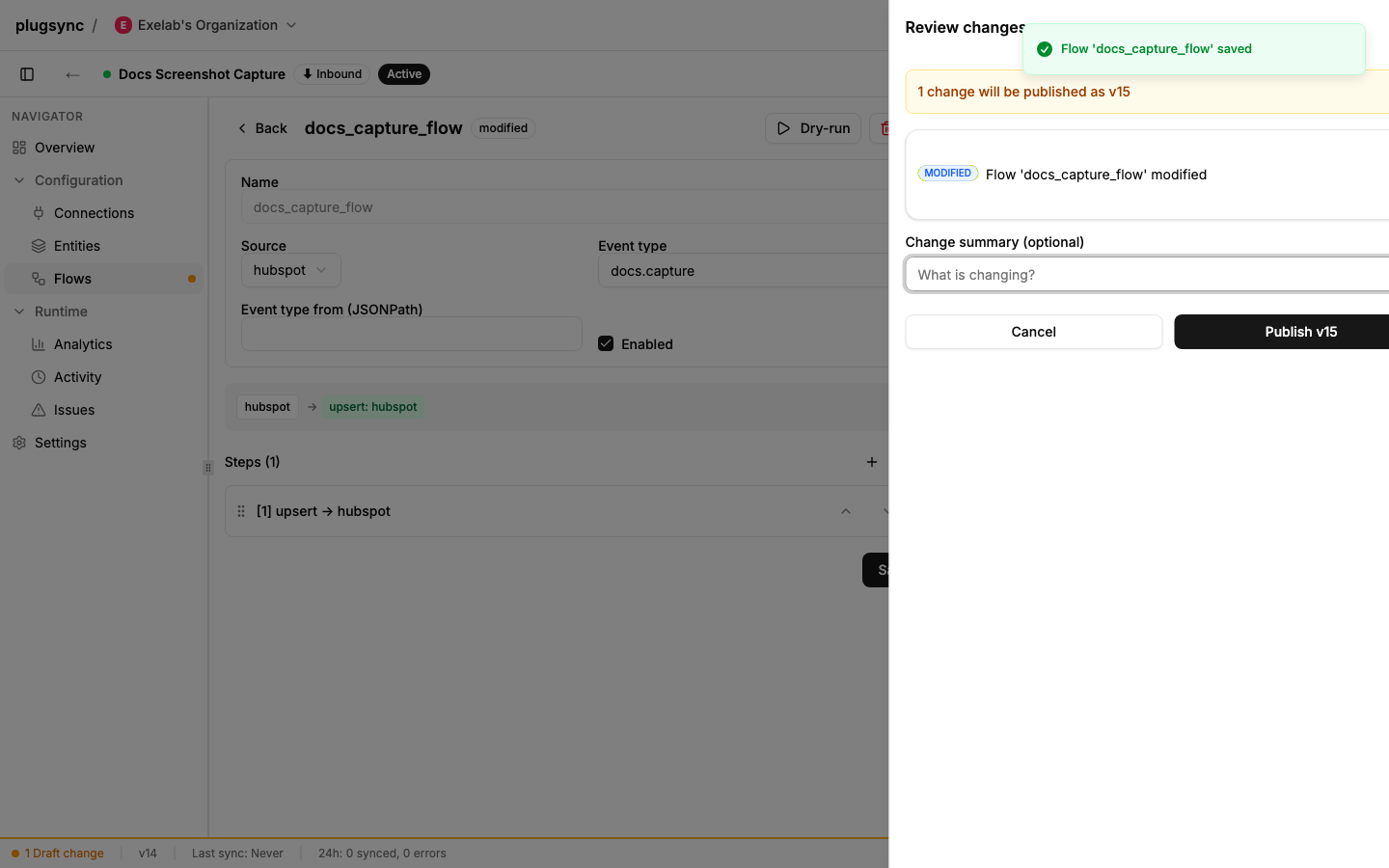This screenshot has height=868, width=1389.
Task: Click the Connections plug icon
Action: [x=39, y=213]
